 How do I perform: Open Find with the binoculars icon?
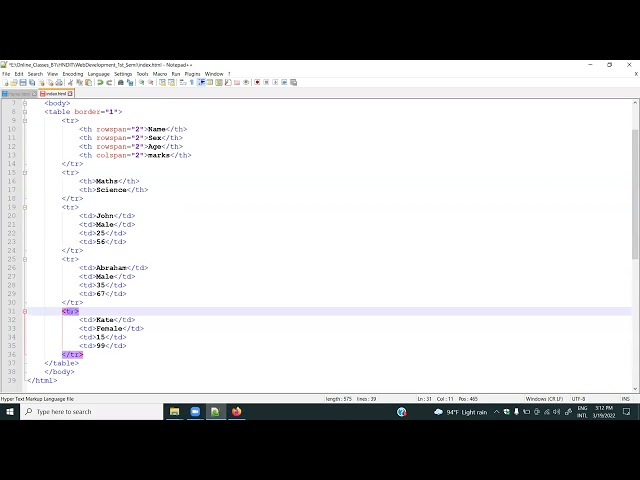click(x=120, y=82)
